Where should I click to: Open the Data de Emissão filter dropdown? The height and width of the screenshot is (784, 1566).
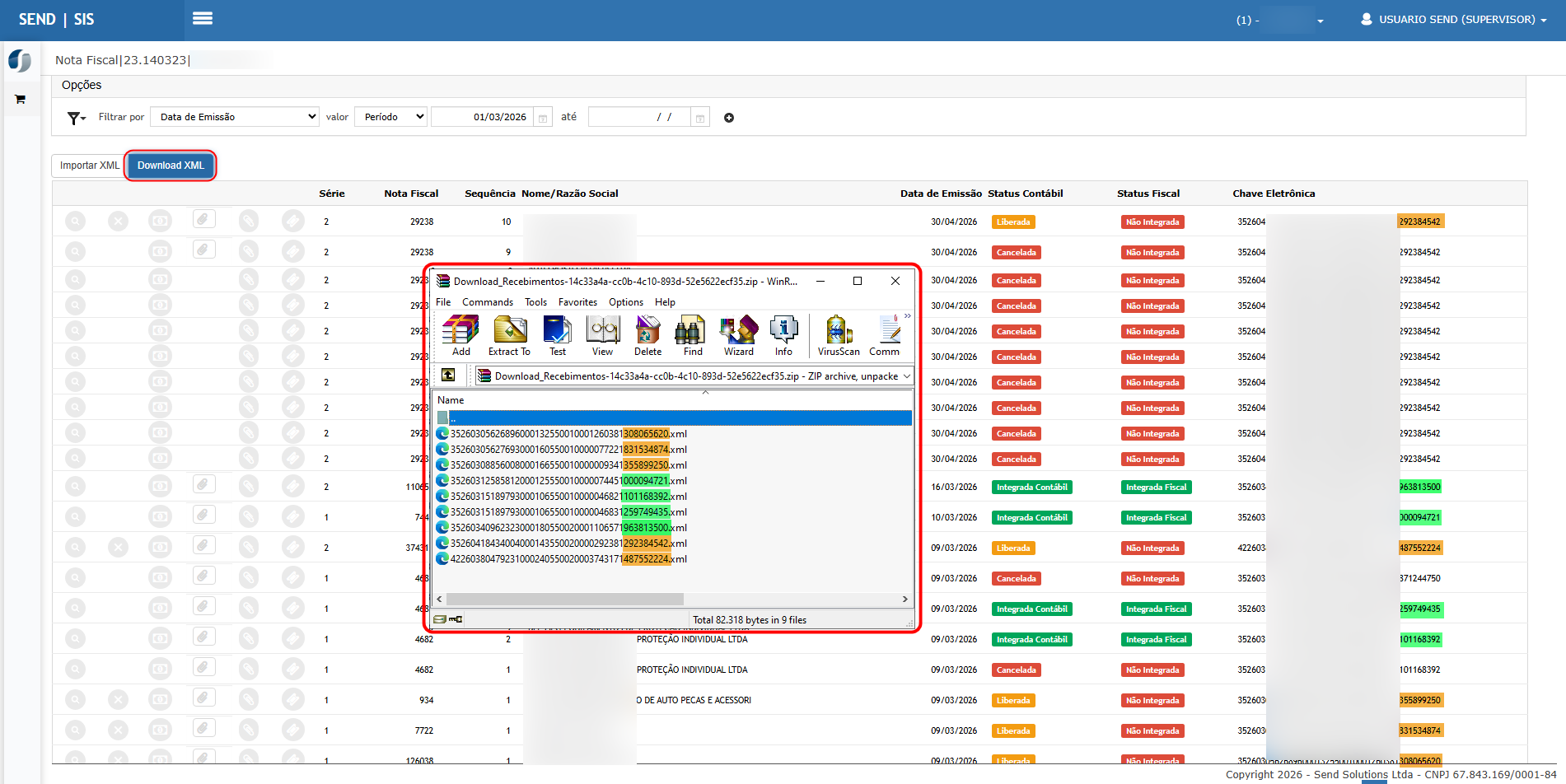[x=236, y=117]
